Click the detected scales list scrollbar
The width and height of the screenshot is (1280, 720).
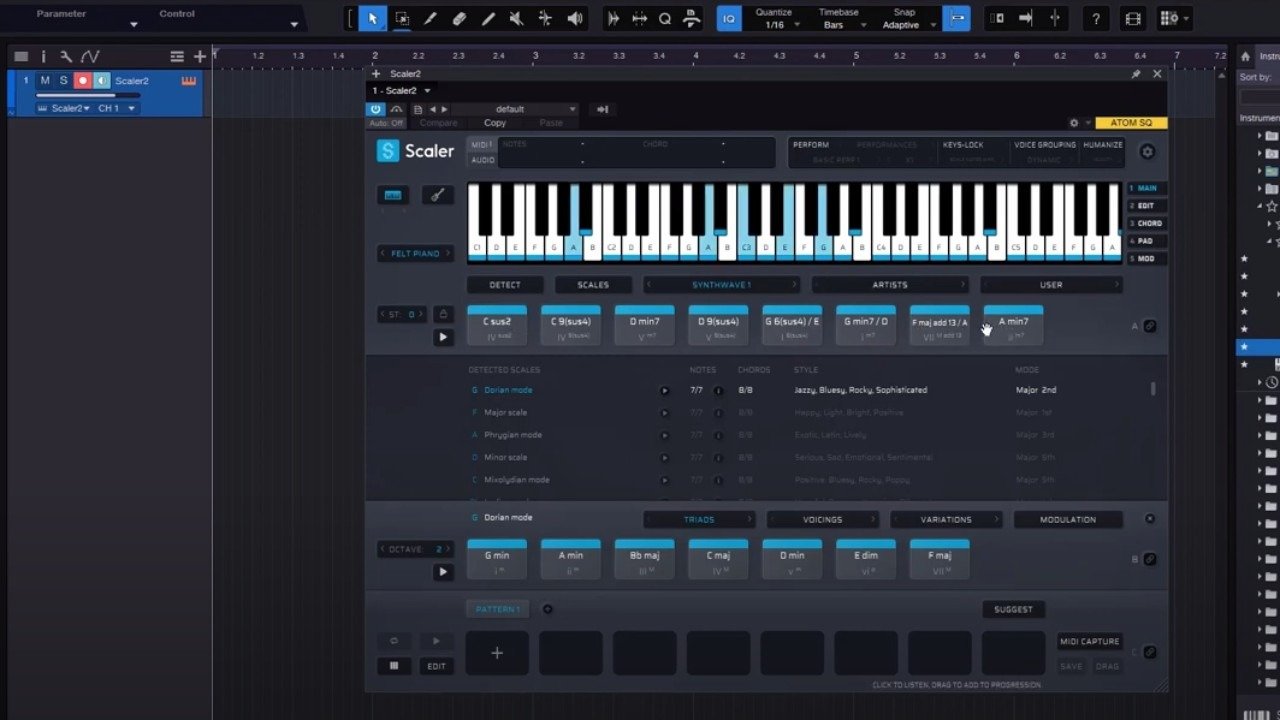point(1153,388)
